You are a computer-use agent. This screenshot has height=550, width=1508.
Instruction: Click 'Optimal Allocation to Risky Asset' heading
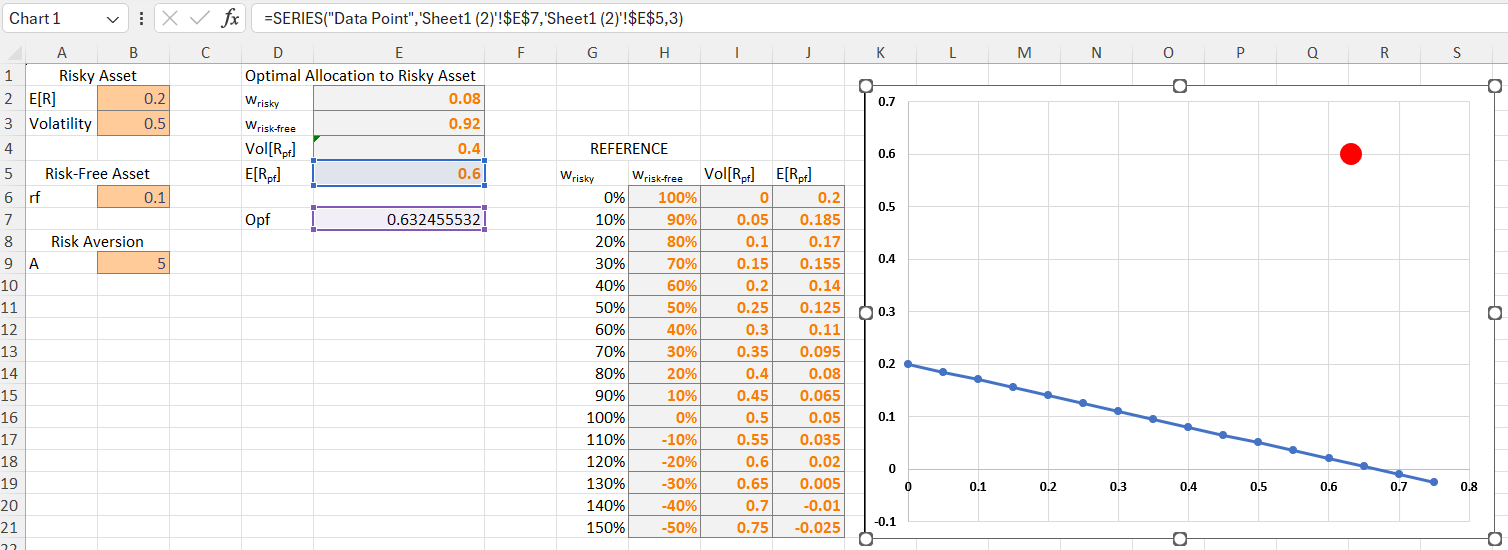pos(360,75)
